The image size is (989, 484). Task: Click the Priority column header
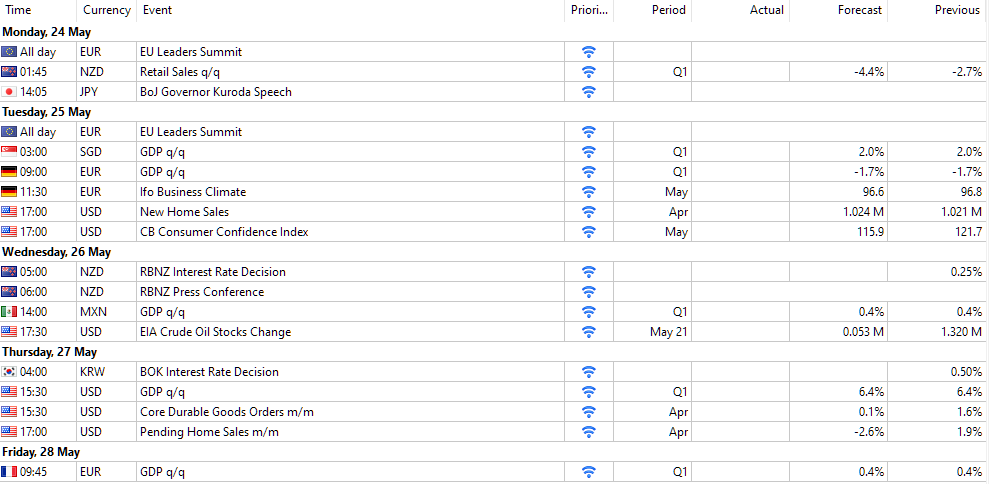click(588, 10)
